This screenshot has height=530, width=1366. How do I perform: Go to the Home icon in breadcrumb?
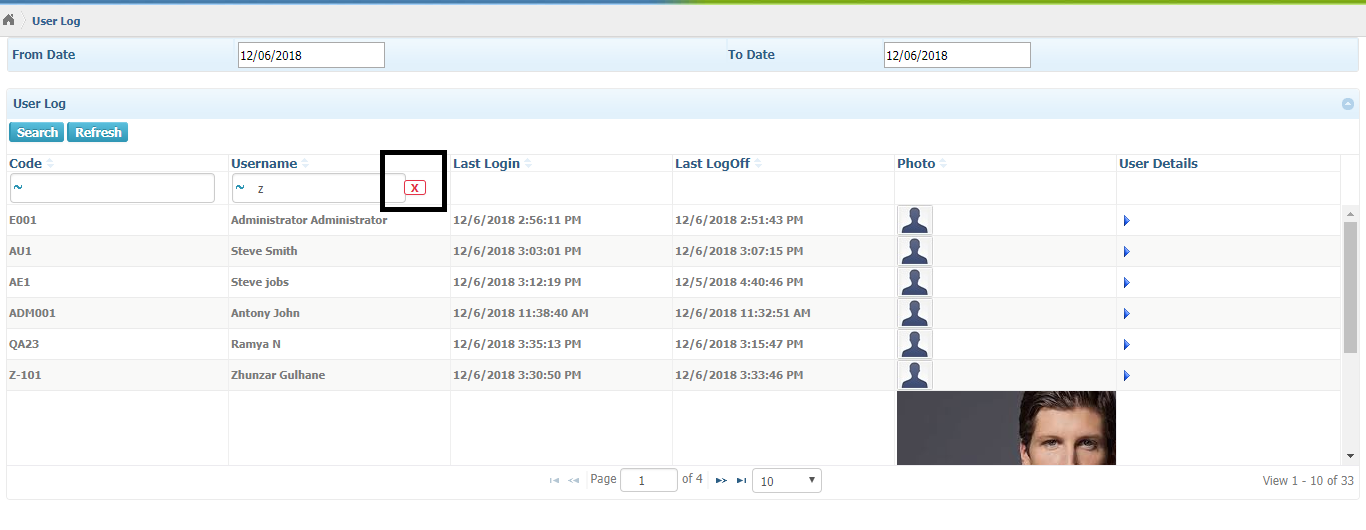tap(8, 20)
